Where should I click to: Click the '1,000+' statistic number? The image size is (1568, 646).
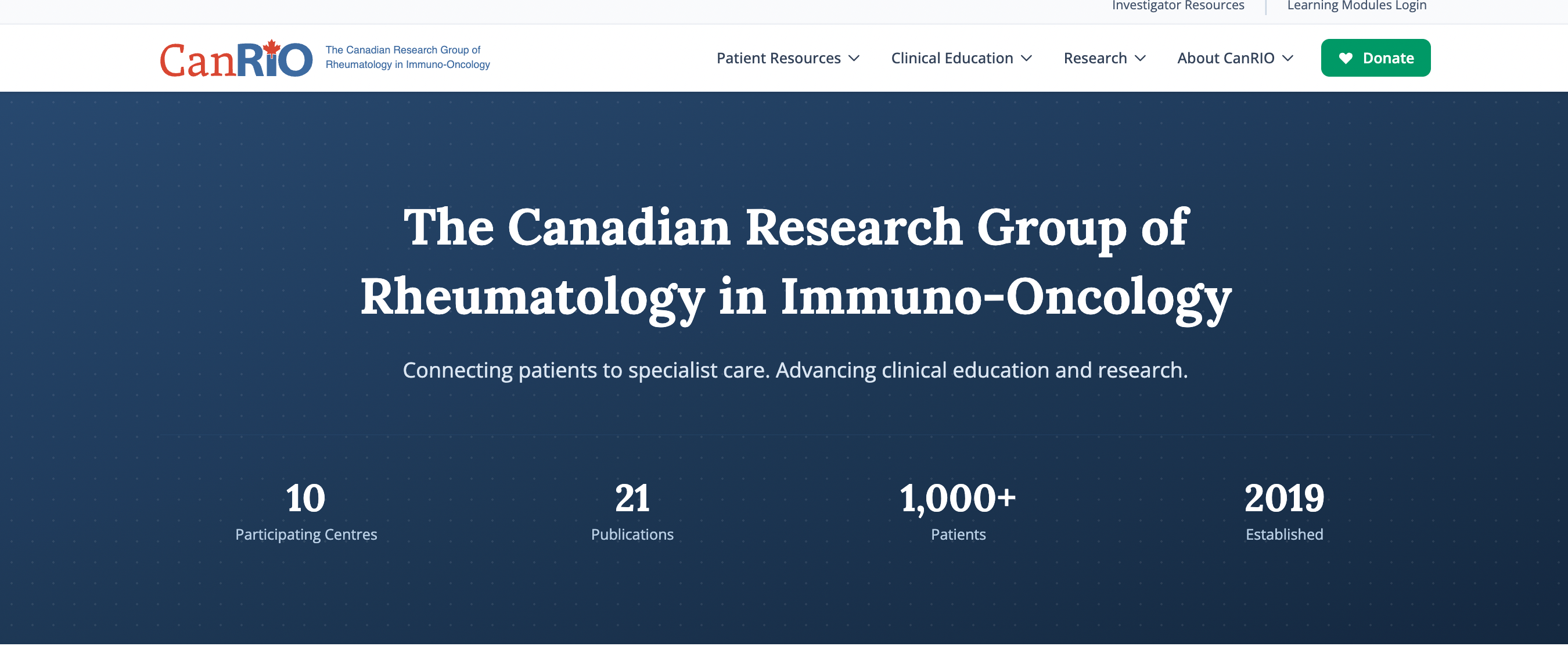(958, 498)
